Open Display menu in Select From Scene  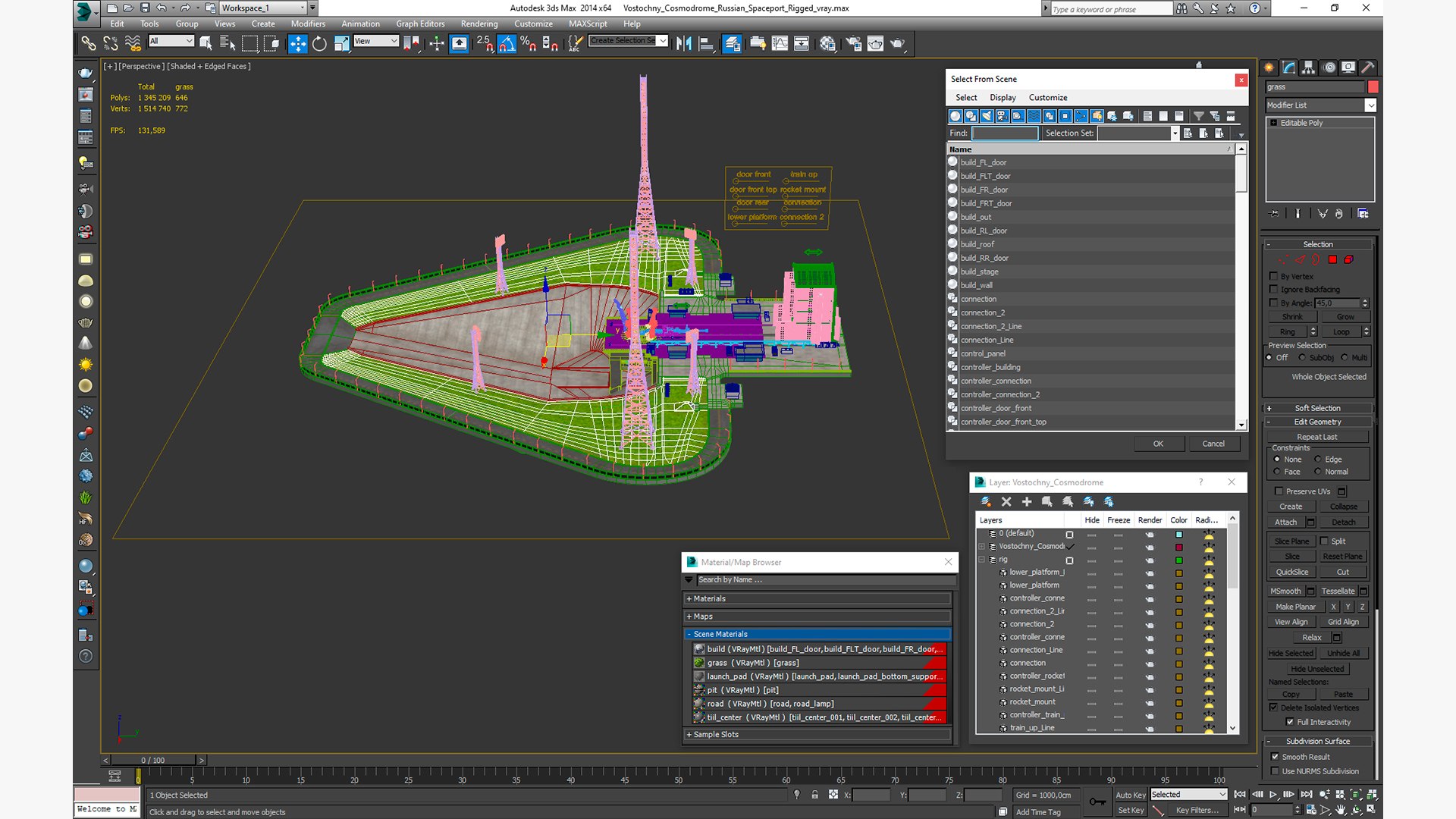(x=1003, y=98)
